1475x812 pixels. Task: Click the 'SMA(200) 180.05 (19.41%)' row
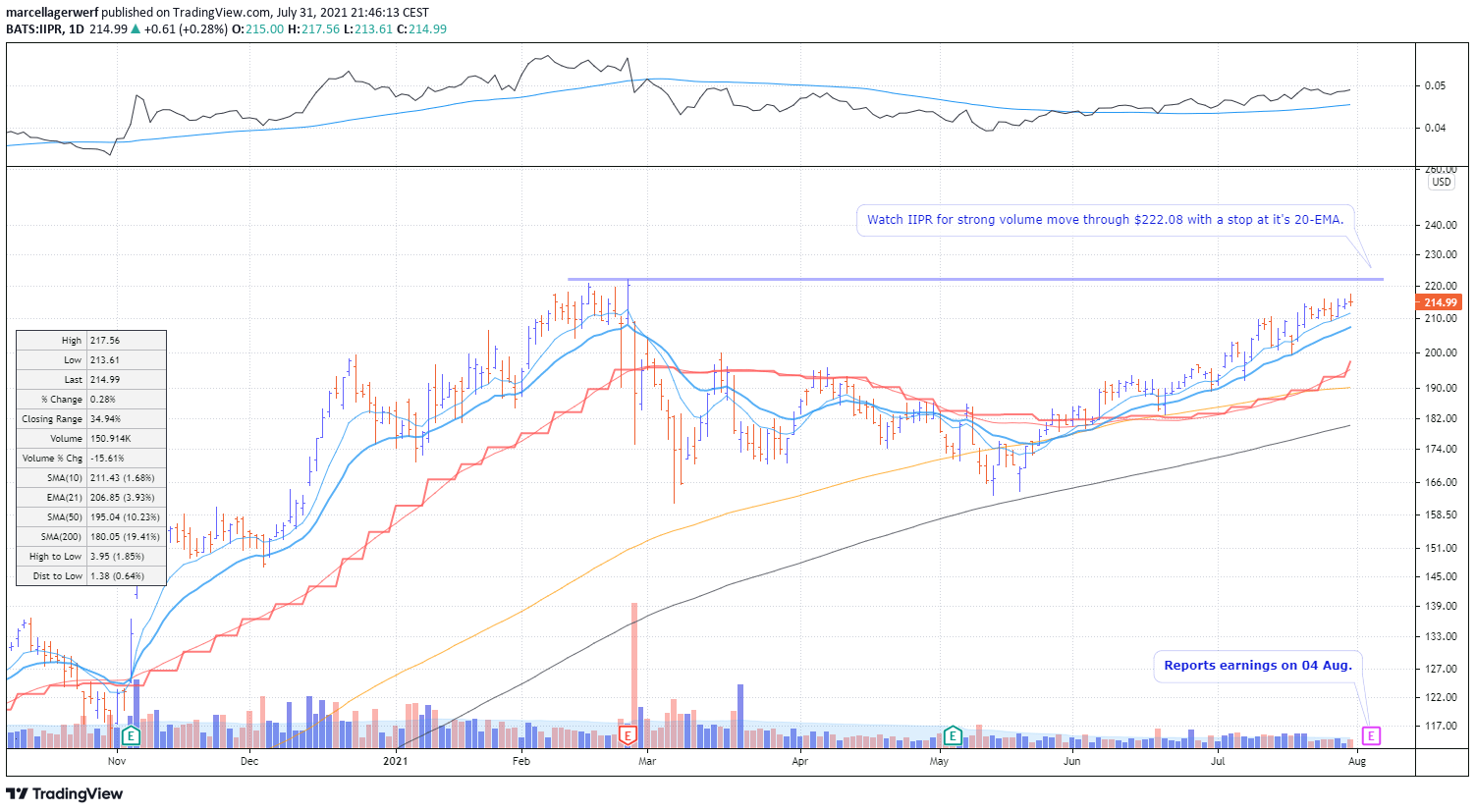click(91, 537)
